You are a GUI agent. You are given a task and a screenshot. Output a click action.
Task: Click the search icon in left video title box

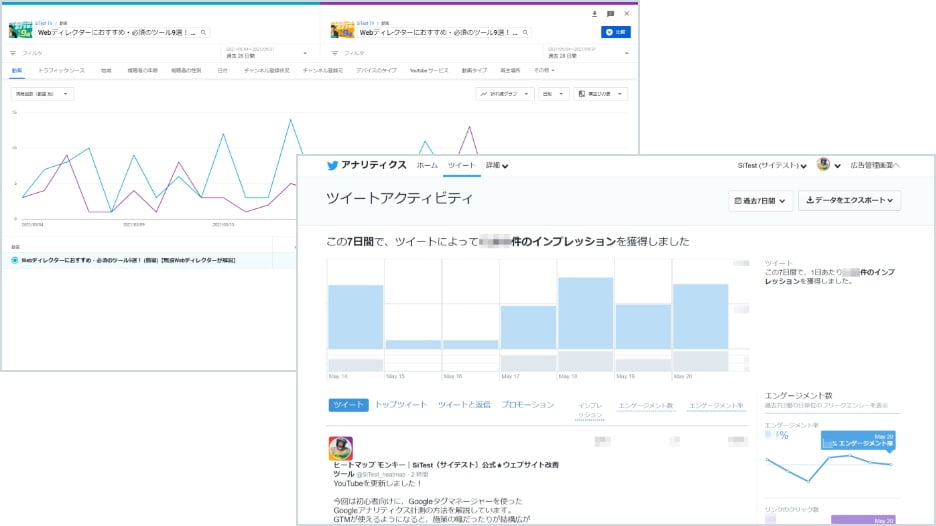point(204,32)
